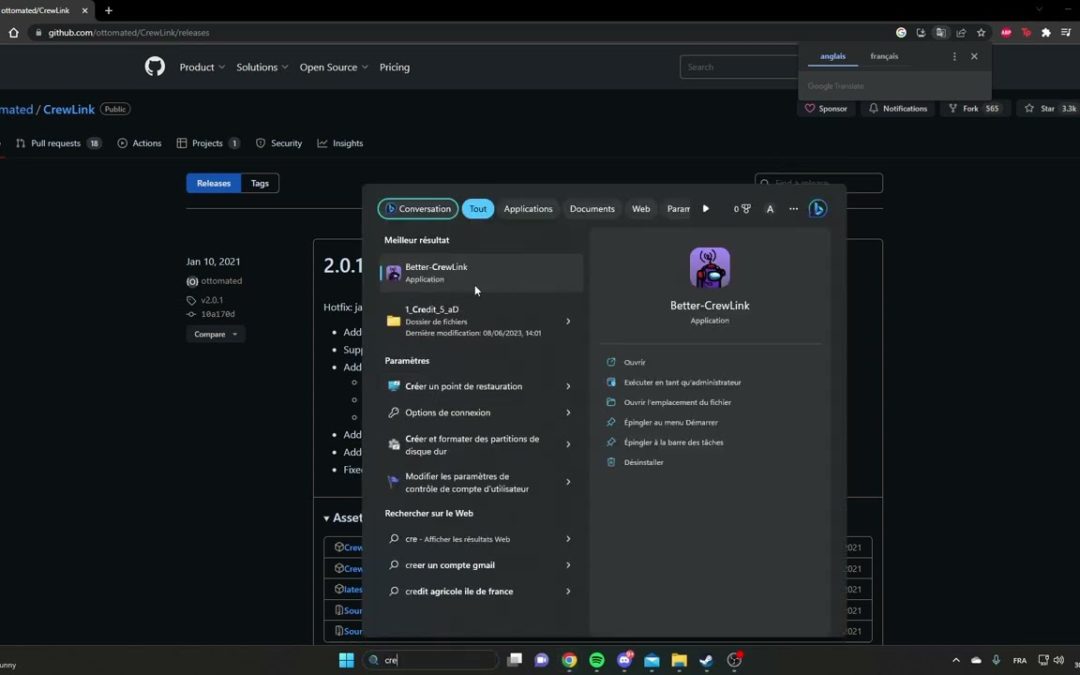Open the Chrome media controls icon
The height and width of the screenshot is (675, 1080).
pyautogui.click(x=1066, y=32)
